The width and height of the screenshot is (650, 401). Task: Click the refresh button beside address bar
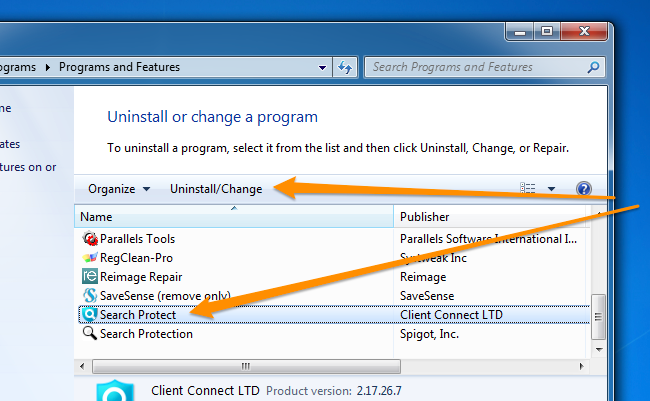[x=345, y=67]
